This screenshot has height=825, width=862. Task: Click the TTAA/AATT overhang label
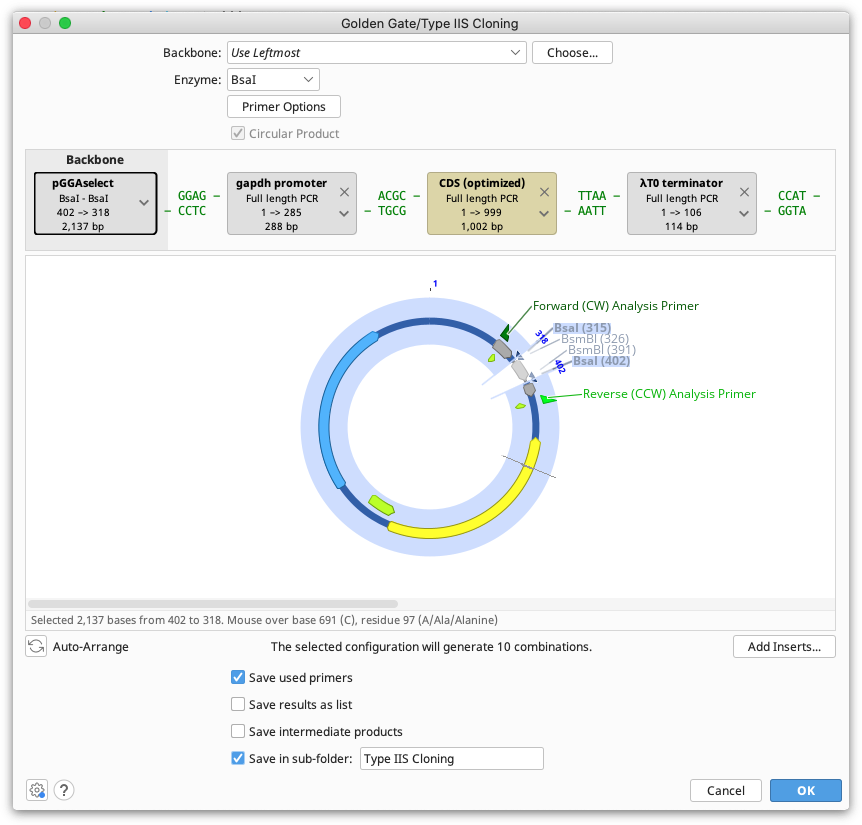592,203
